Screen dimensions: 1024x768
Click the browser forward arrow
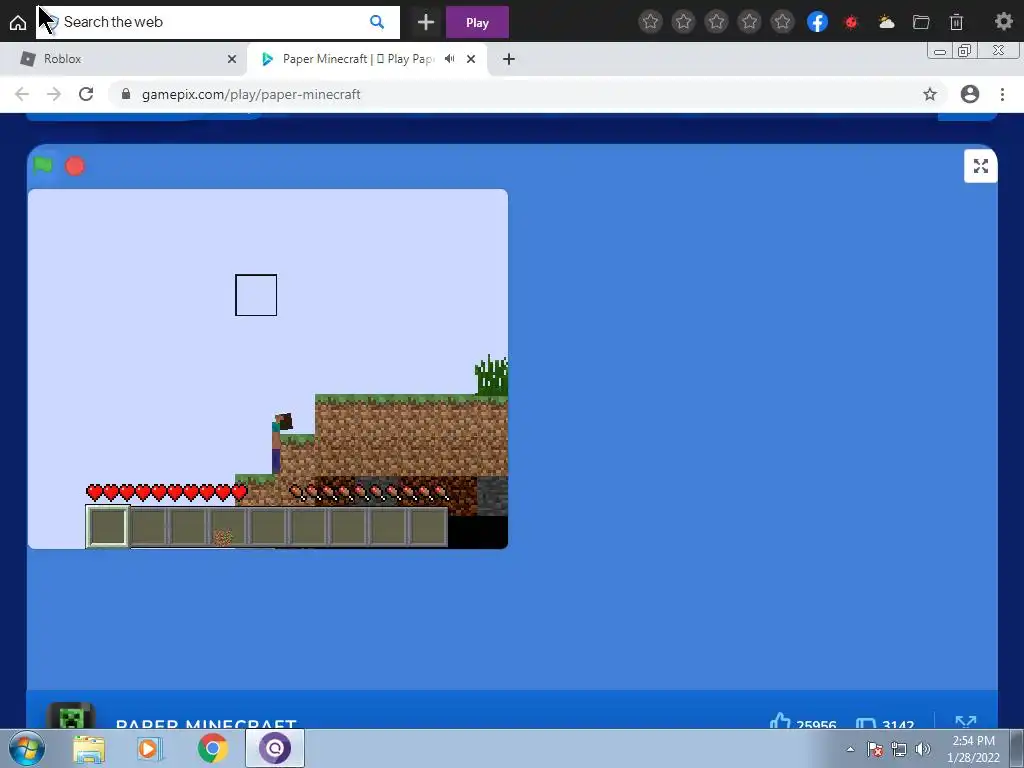(x=54, y=94)
